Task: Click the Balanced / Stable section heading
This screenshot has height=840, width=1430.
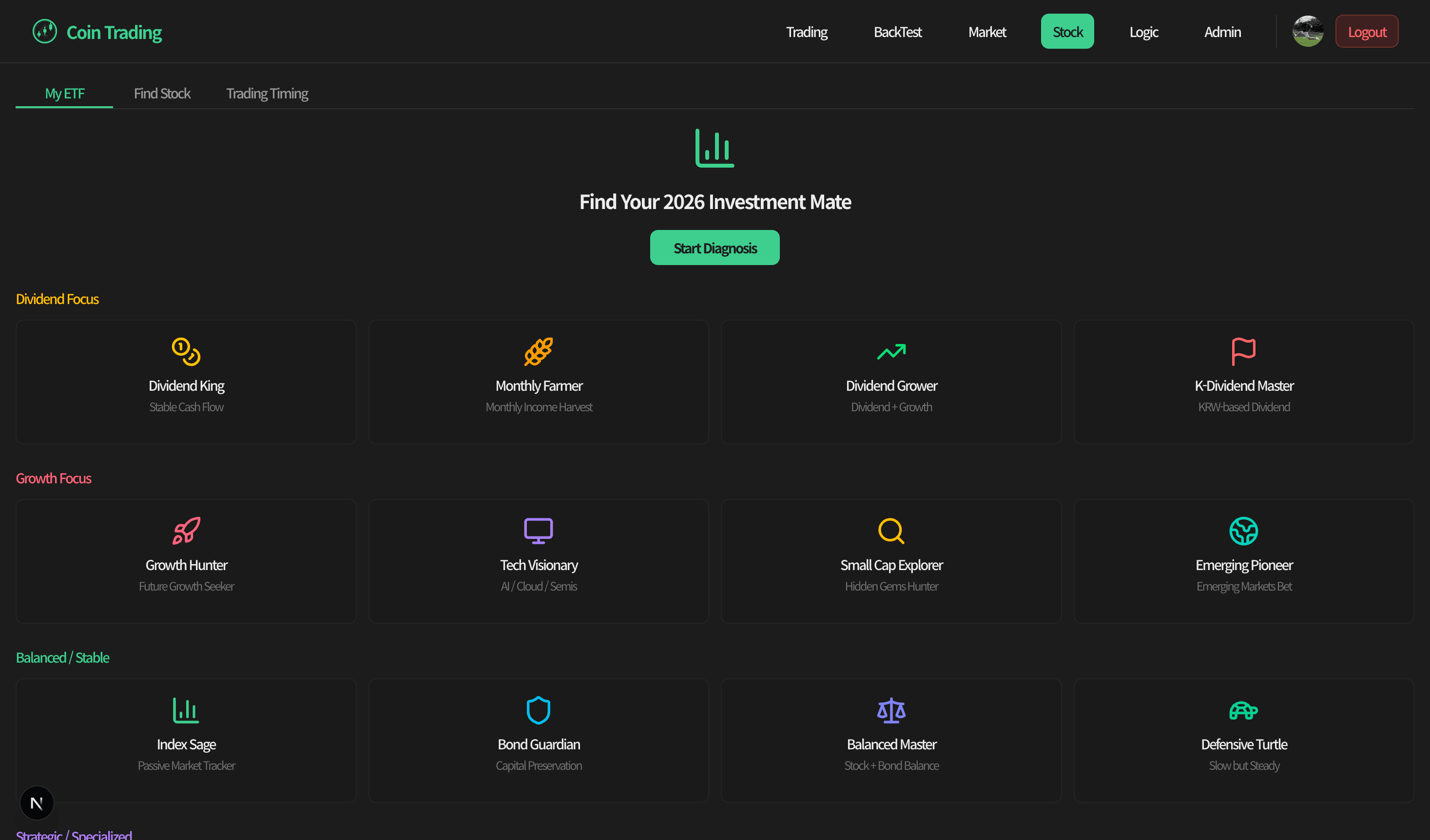Action: 62,657
